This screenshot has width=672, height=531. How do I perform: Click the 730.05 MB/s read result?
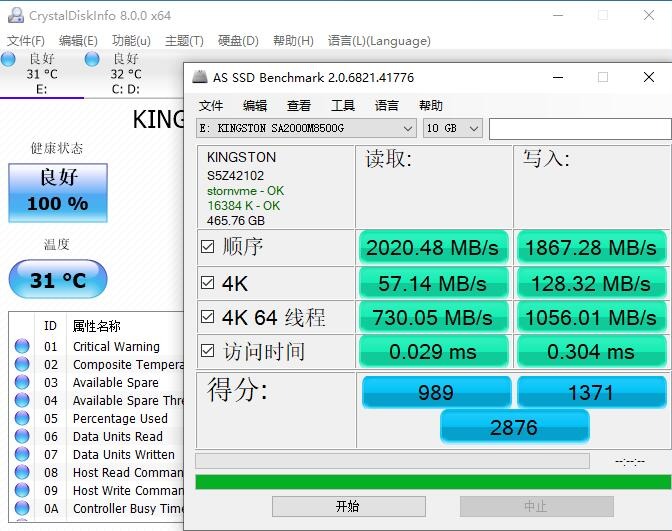click(x=433, y=317)
